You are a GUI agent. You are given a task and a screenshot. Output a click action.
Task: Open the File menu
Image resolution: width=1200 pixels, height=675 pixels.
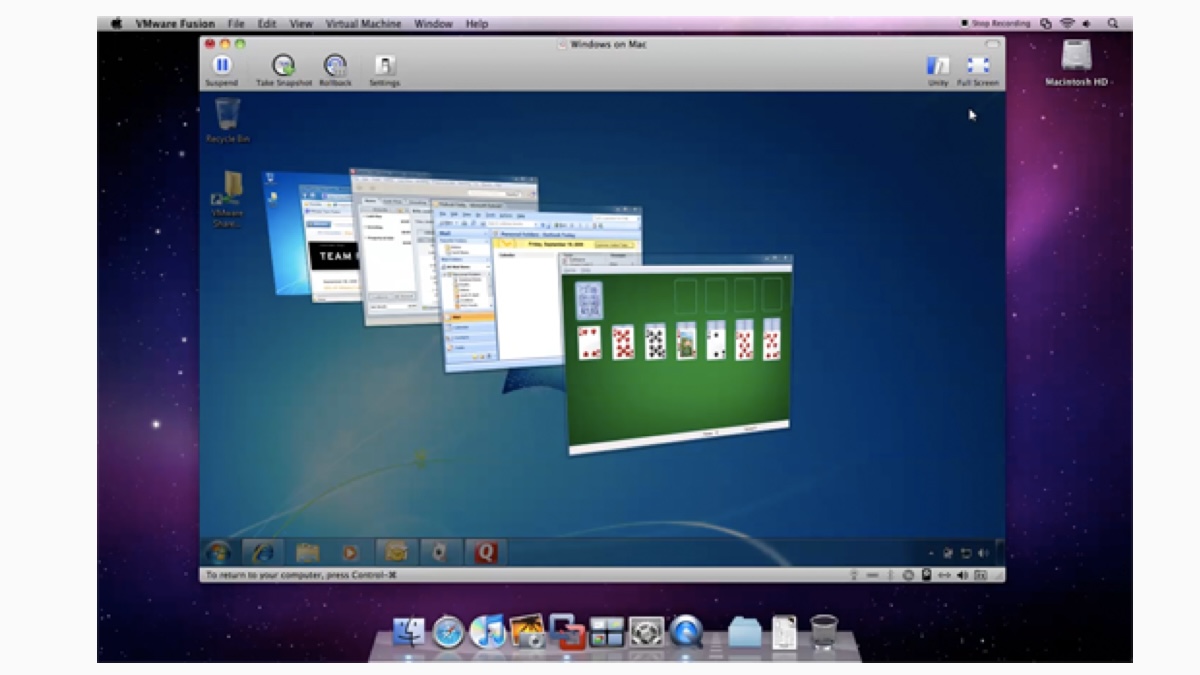tap(236, 23)
